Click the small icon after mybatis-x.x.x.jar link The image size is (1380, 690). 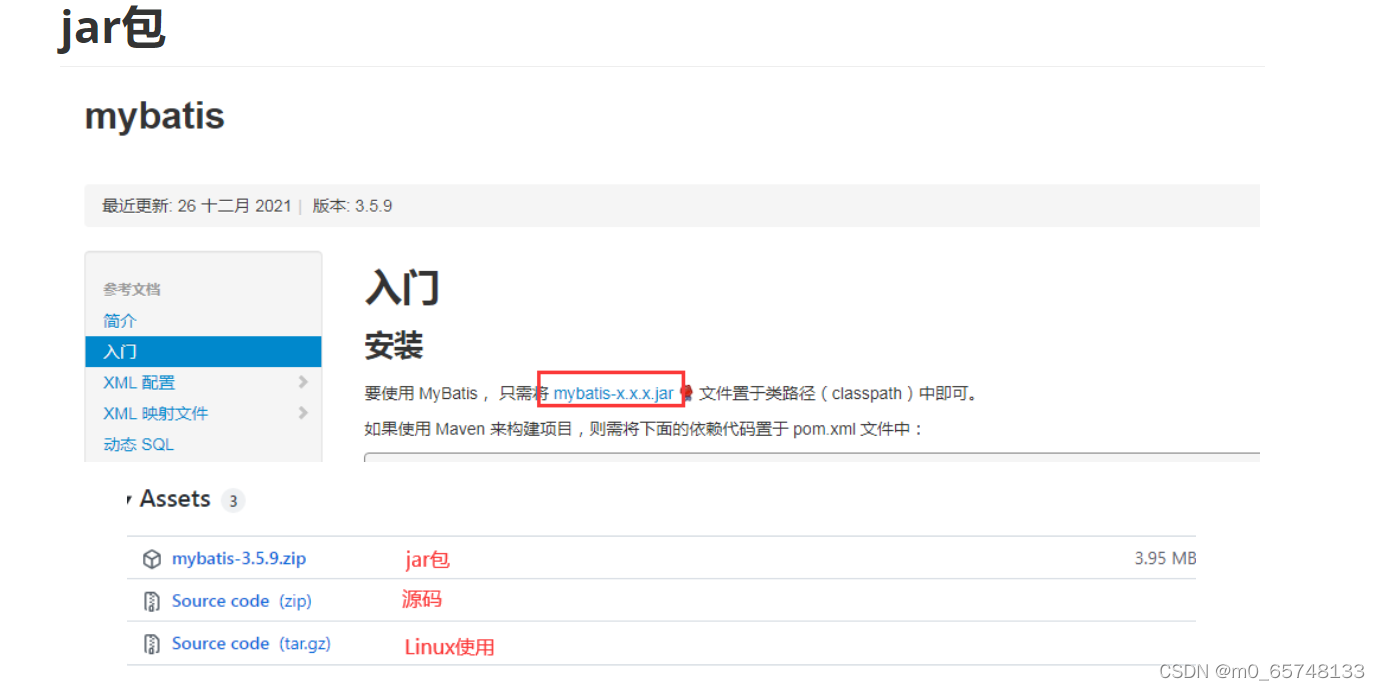pos(684,392)
